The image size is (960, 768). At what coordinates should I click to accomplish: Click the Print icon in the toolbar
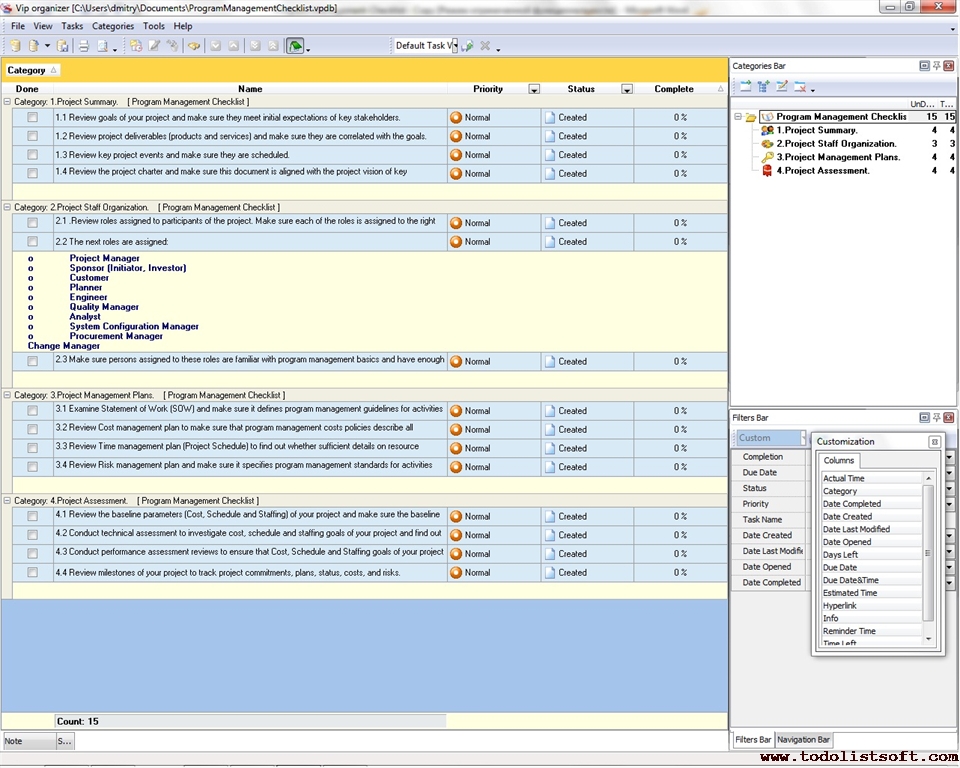tap(84, 46)
